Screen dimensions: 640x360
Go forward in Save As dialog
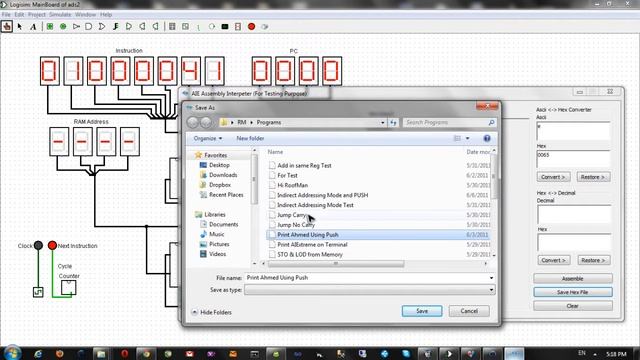(206, 122)
